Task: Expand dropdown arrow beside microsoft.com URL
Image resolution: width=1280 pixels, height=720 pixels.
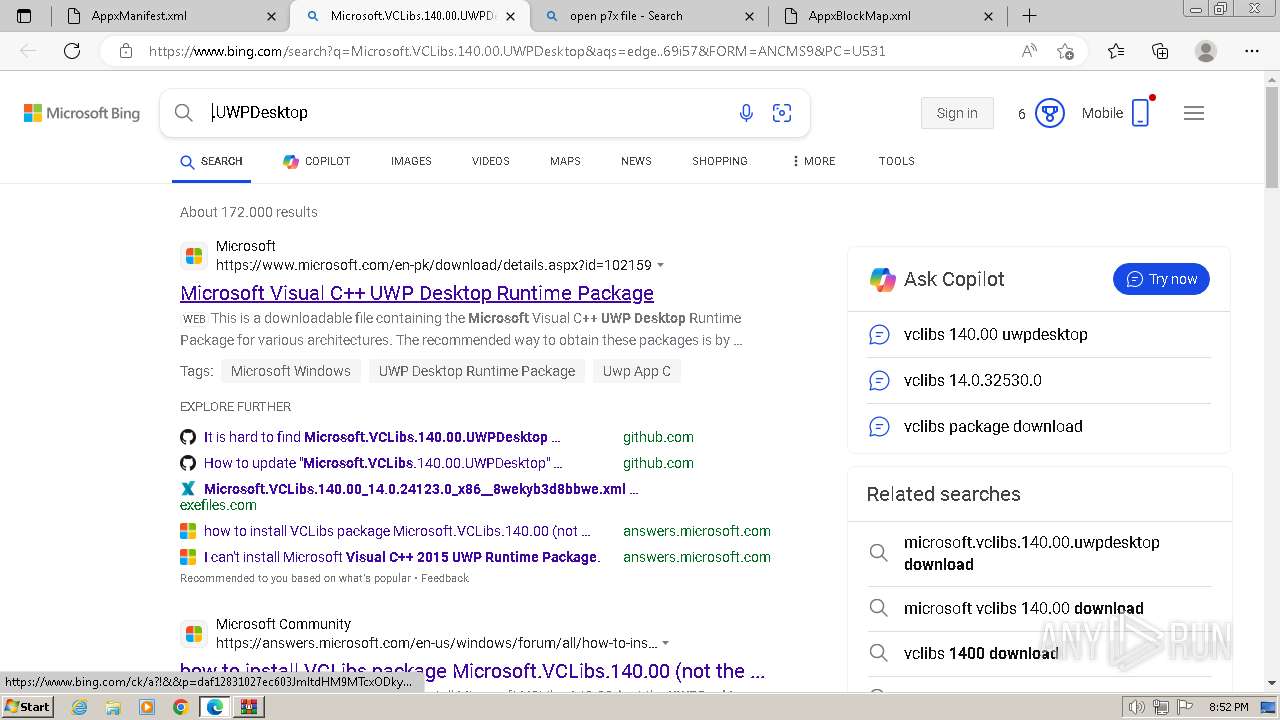Action: pos(661,266)
